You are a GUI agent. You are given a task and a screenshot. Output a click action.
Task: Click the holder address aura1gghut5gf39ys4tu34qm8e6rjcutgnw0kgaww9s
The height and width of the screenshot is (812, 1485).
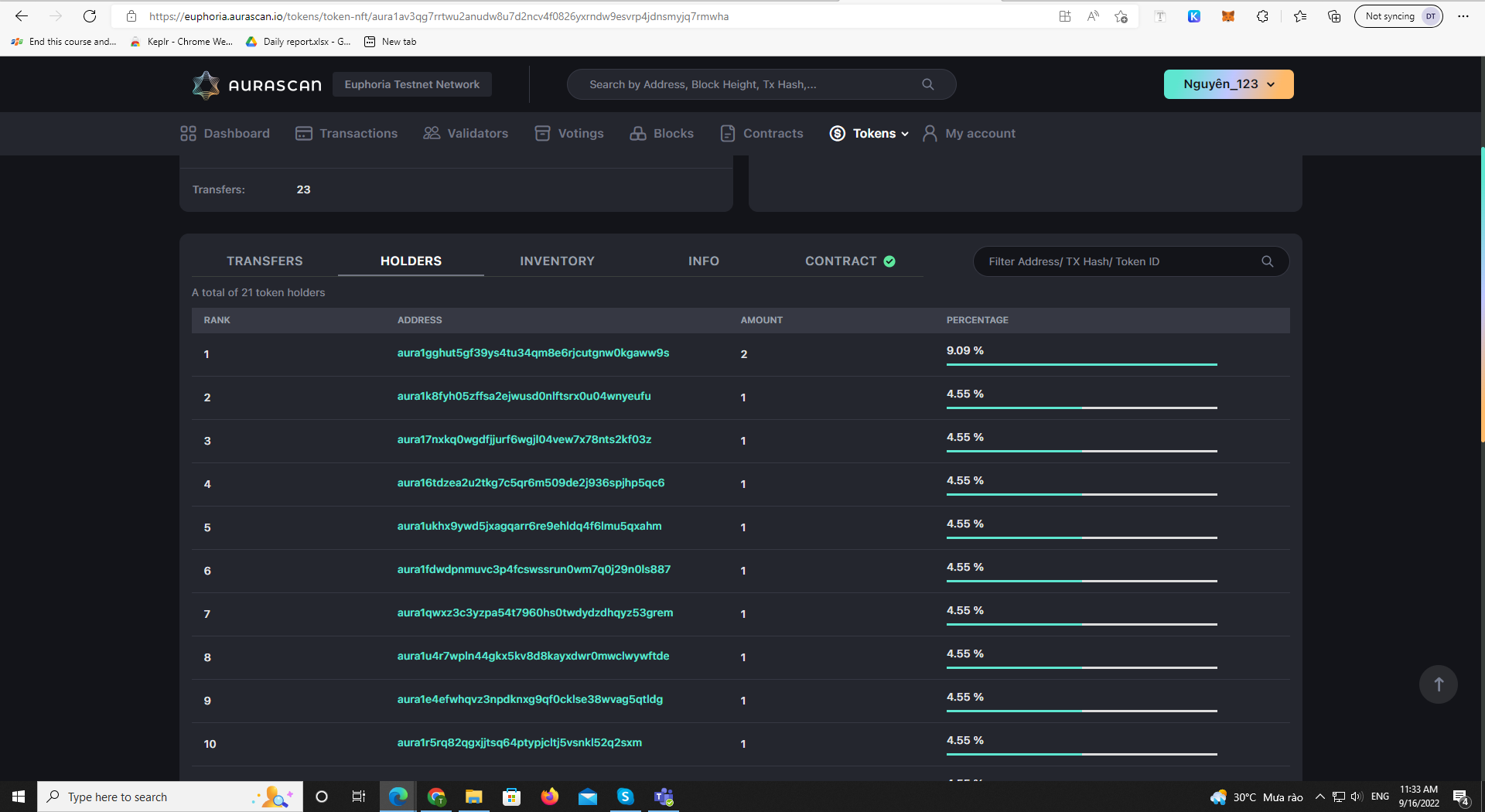pyautogui.click(x=532, y=353)
